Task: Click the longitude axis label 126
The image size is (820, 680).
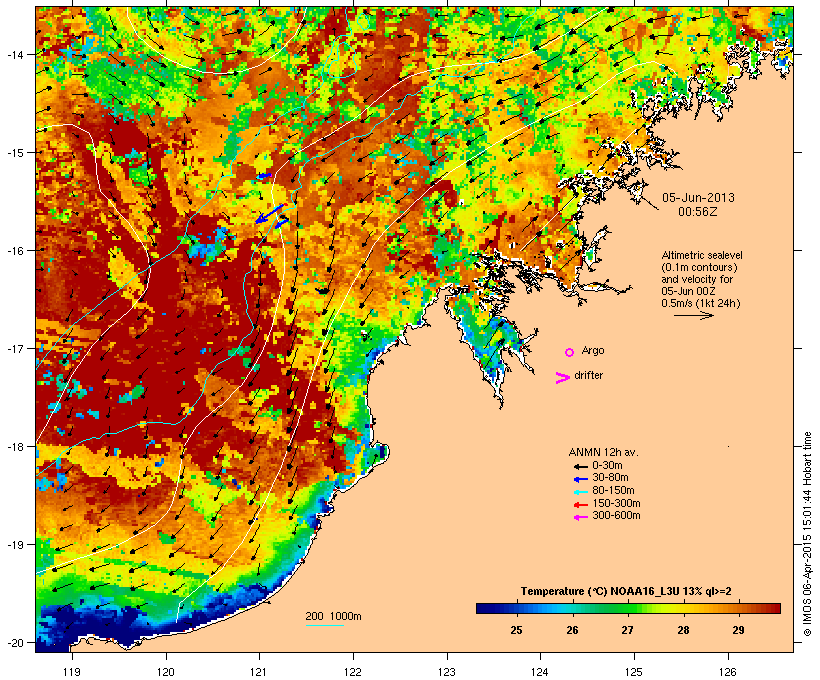Action: coord(728,672)
